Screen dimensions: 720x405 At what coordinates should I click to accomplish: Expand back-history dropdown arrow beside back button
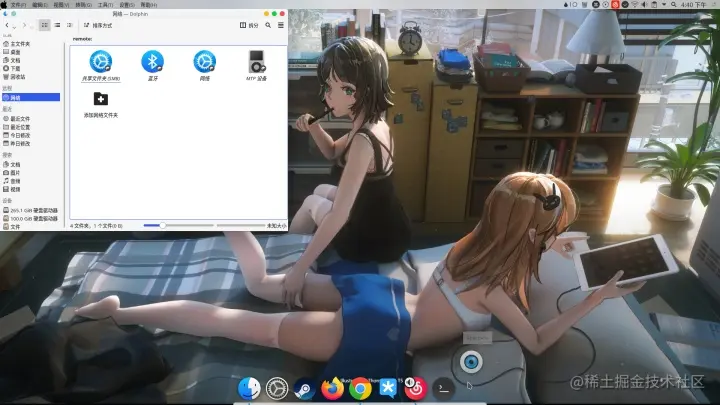(14, 28)
